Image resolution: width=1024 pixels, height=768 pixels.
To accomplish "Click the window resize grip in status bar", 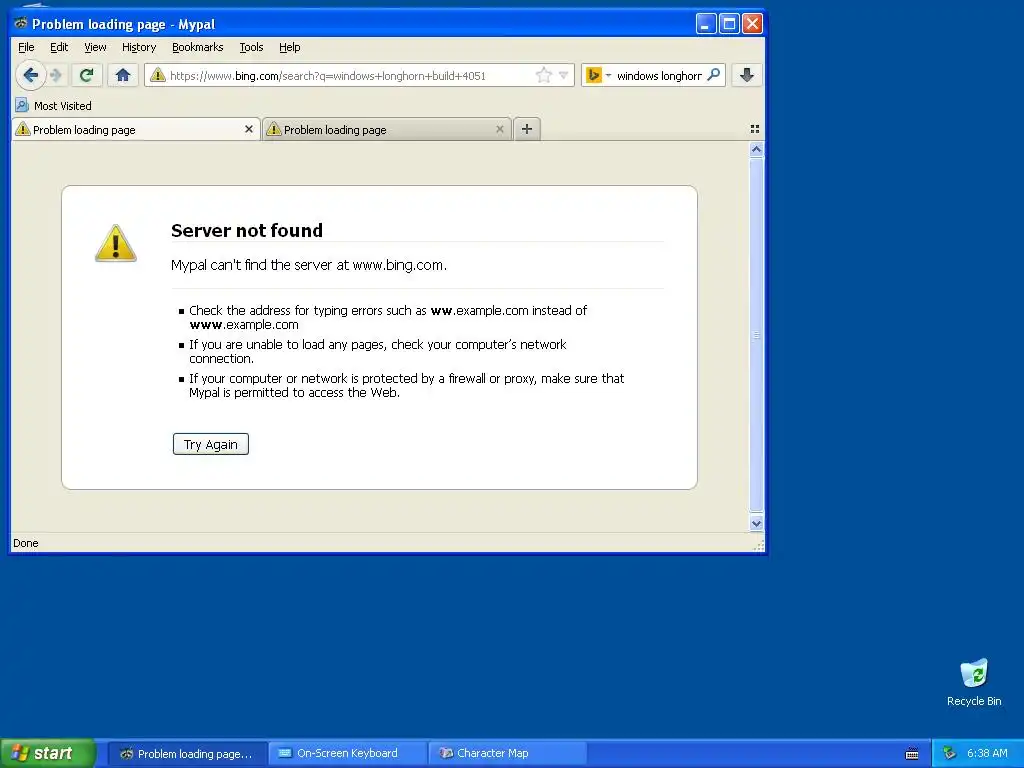I will click(x=758, y=545).
